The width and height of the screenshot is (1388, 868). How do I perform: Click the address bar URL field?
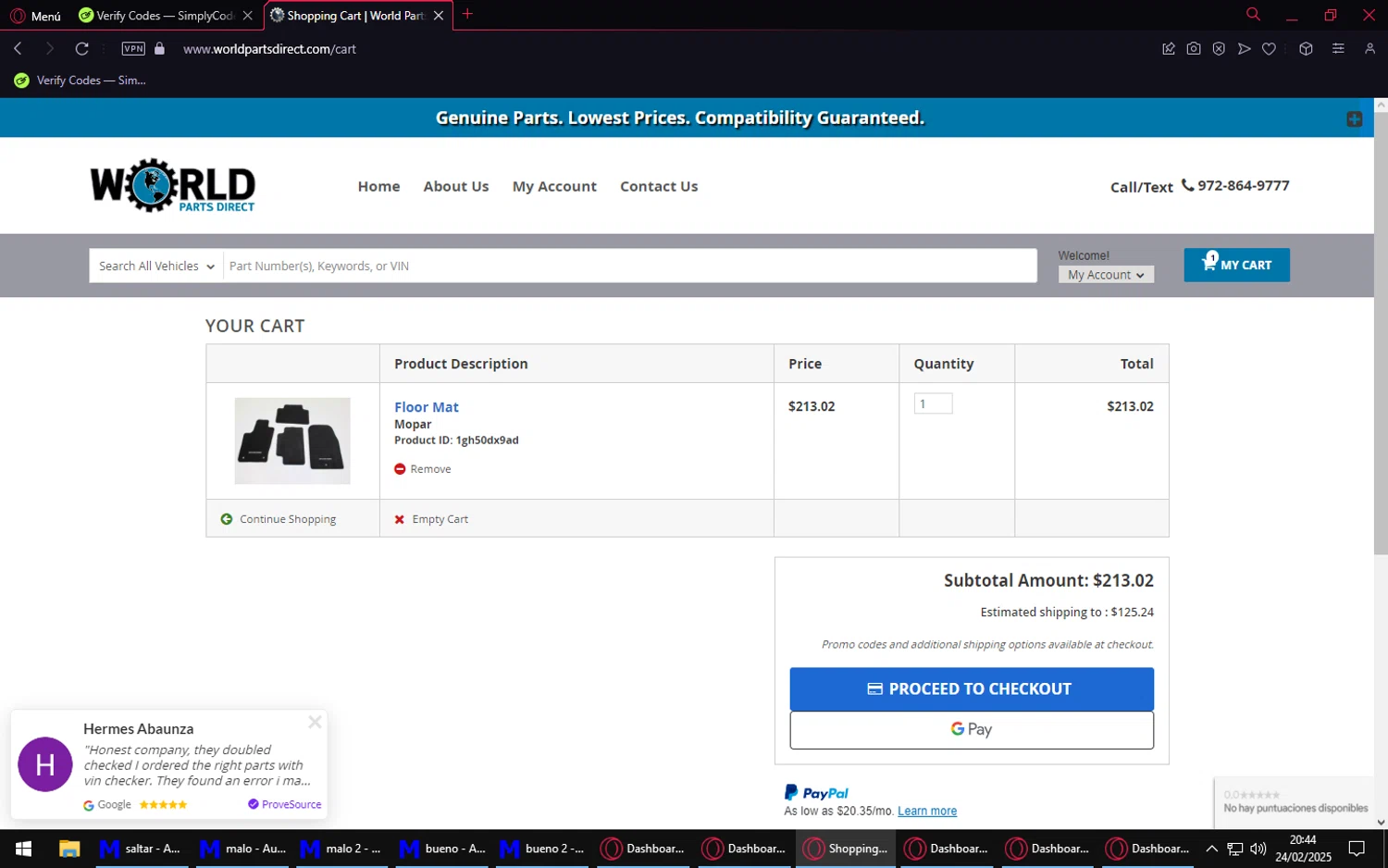269,49
